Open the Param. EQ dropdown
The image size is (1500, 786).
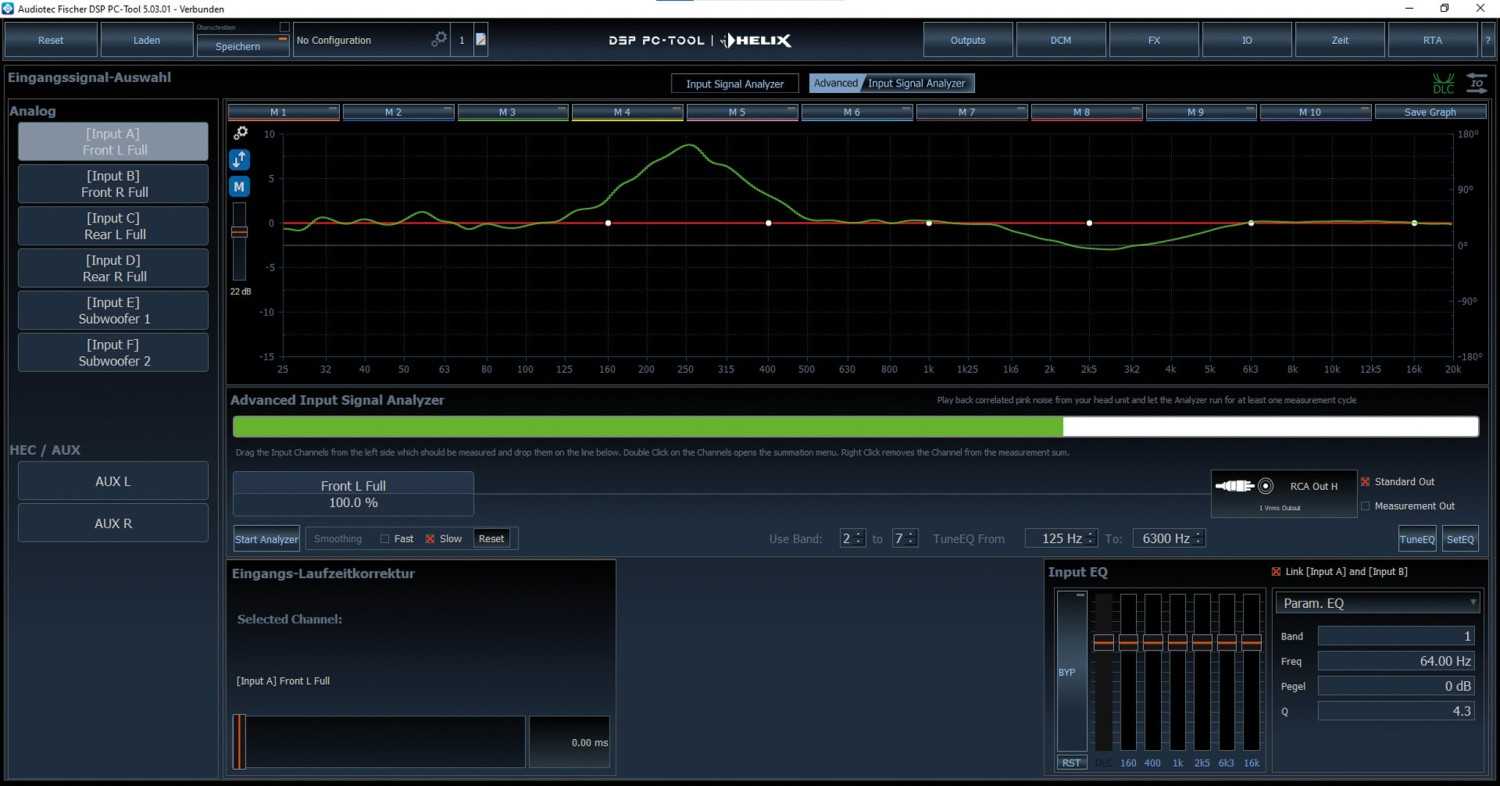pyautogui.click(x=1377, y=603)
